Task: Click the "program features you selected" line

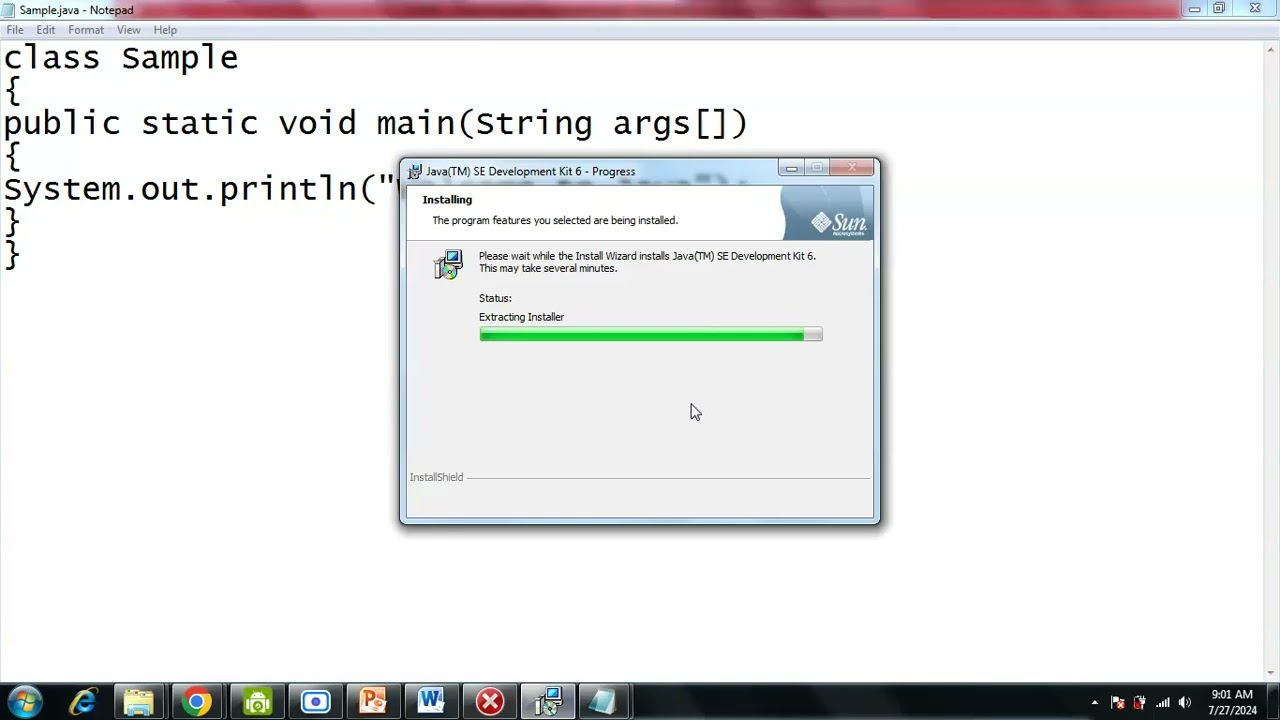Action: tap(555, 221)
